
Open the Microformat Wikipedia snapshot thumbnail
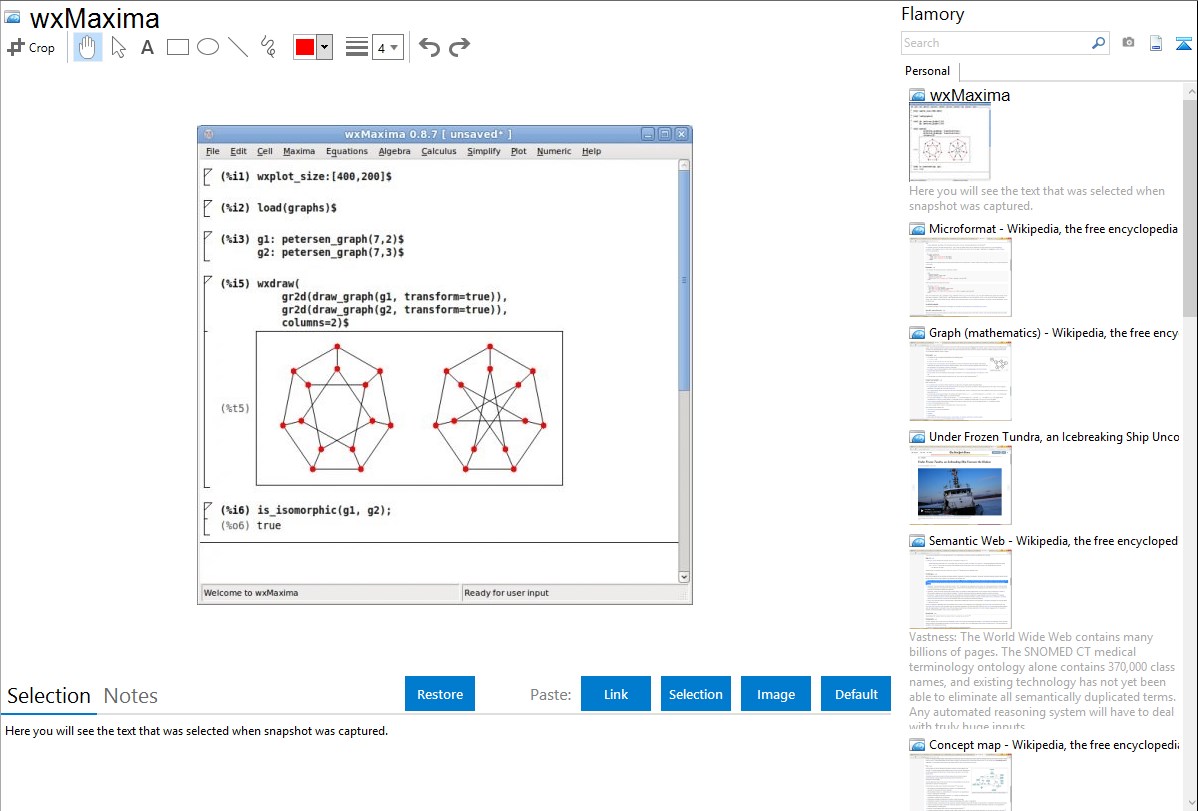pos(960,277)
